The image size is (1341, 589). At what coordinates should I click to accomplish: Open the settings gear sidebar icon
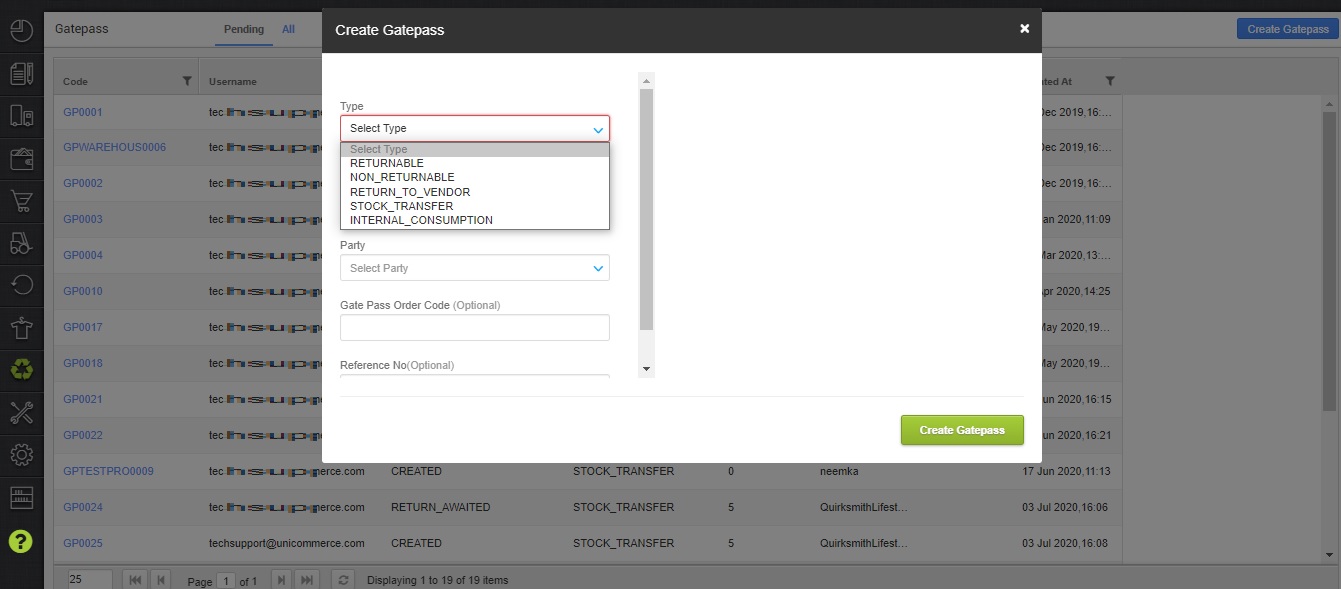[22, 455]
